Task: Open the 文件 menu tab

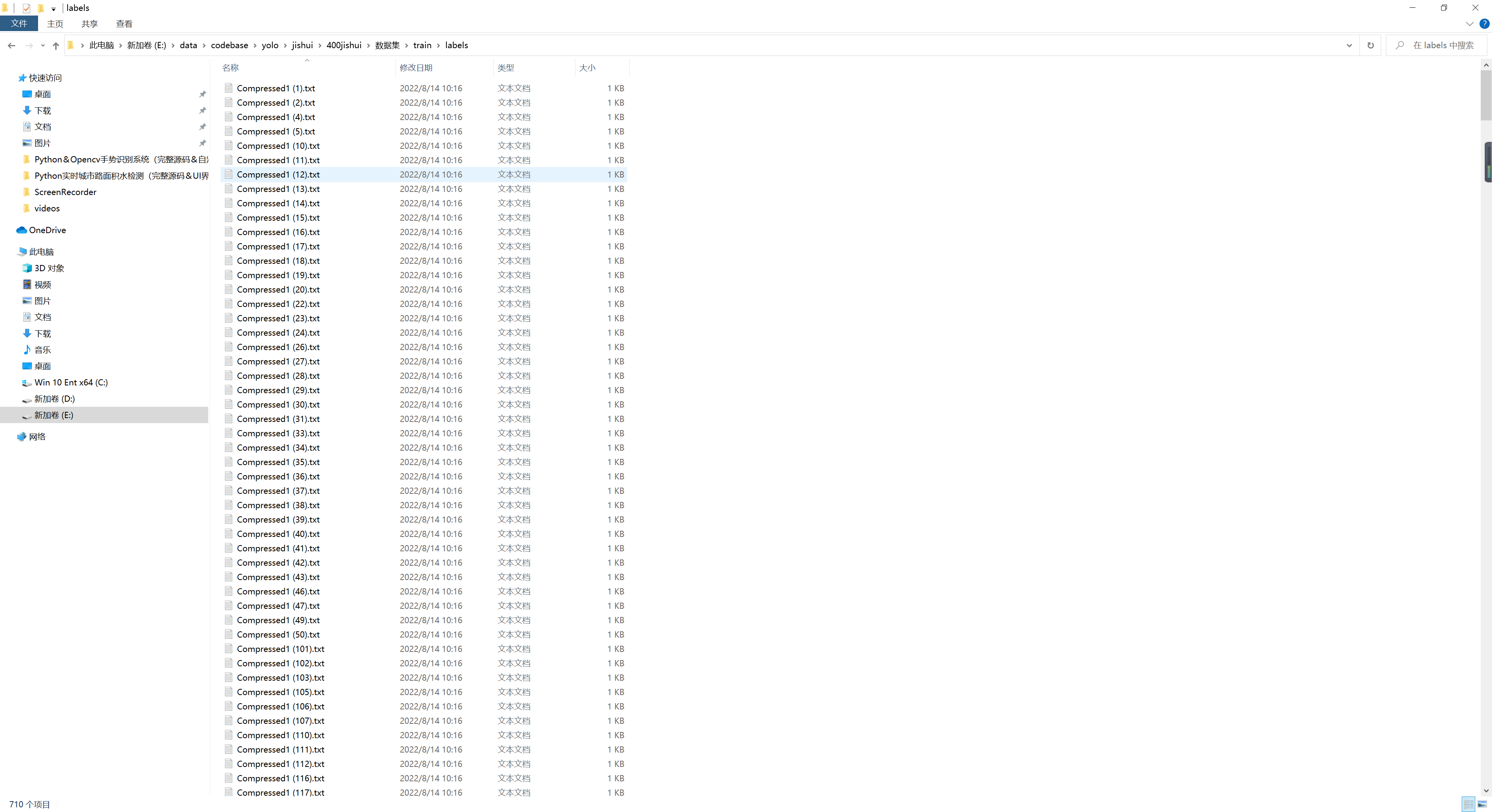Action: [19, 23]
